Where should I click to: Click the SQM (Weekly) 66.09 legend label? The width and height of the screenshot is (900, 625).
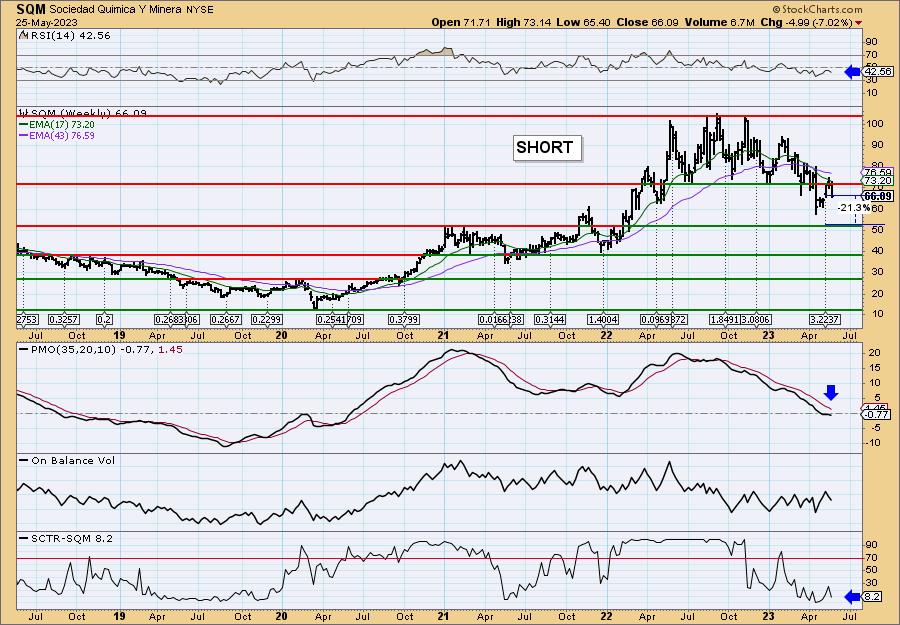pyautogui.click(x=87, y=113)
